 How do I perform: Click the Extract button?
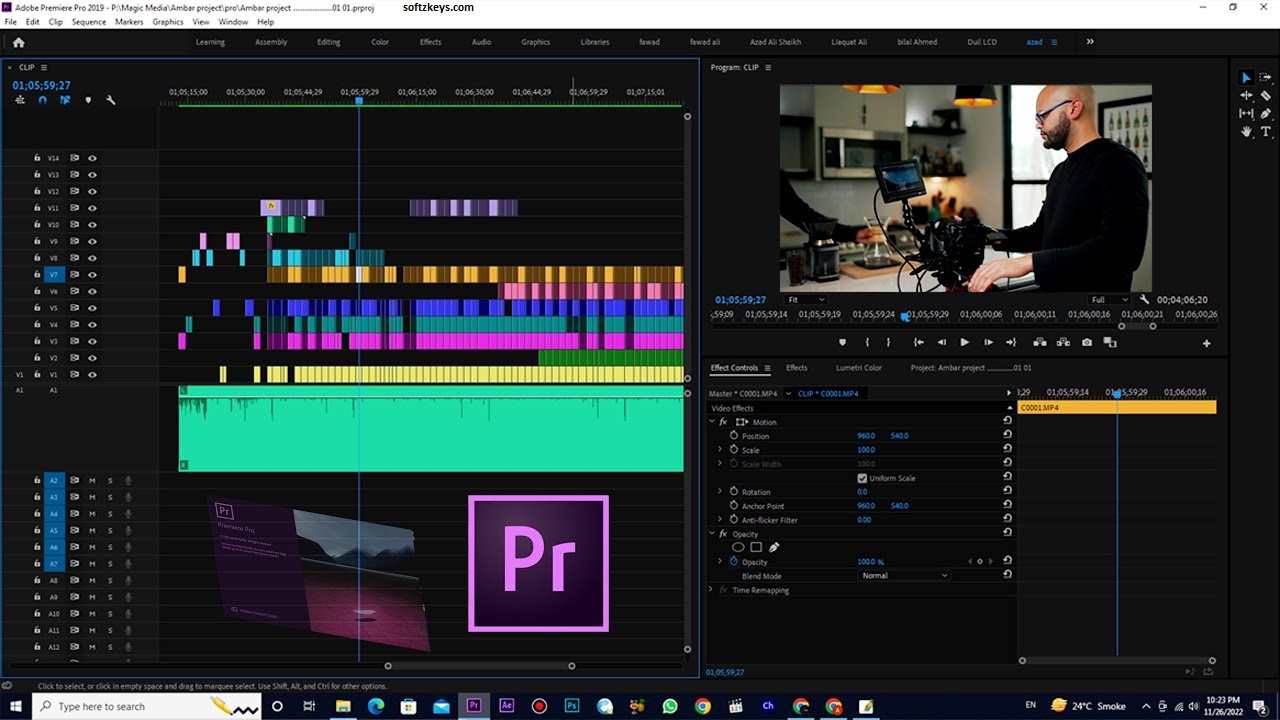pos(1063,342)
